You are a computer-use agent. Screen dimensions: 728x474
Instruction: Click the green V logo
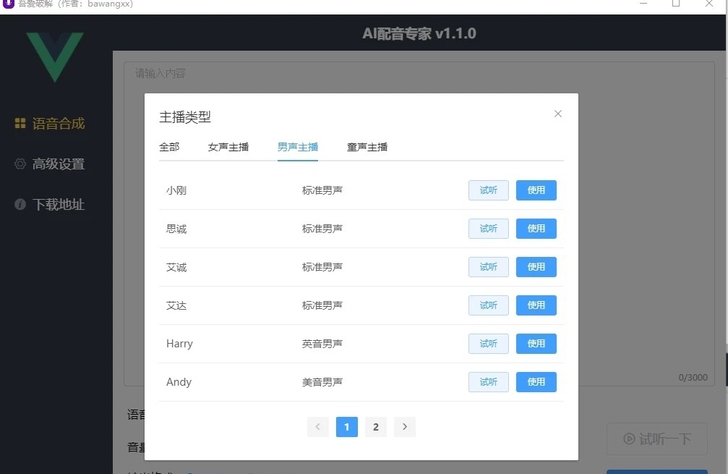[55, 57]
